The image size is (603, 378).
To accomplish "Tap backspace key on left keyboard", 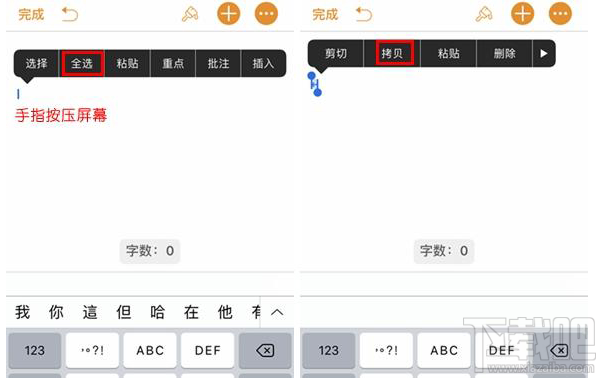I will [265, 350].
